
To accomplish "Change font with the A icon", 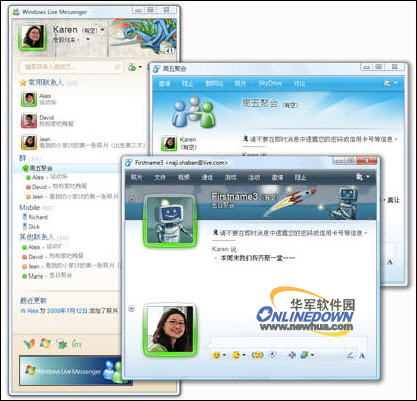I will click(x=362, y=356).
